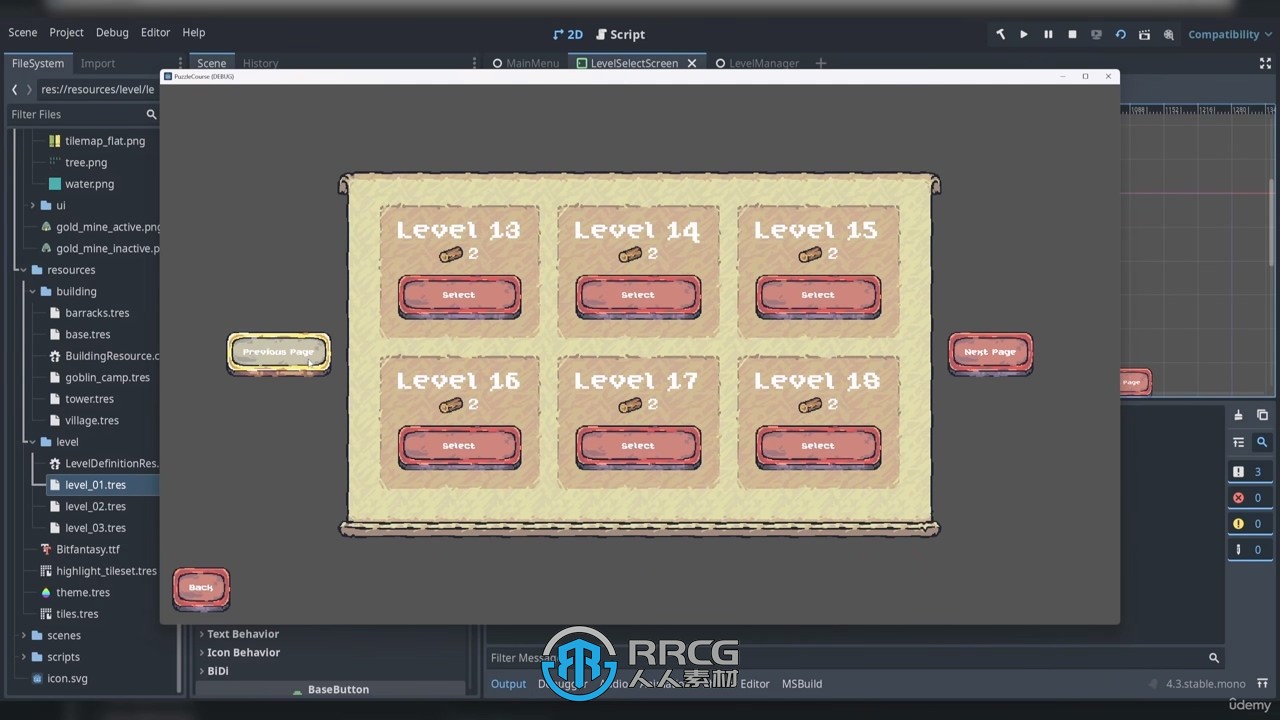Select tilemap_flat.png in FileSystem
The image size is (1280, 720).
[x=104, y=141]
